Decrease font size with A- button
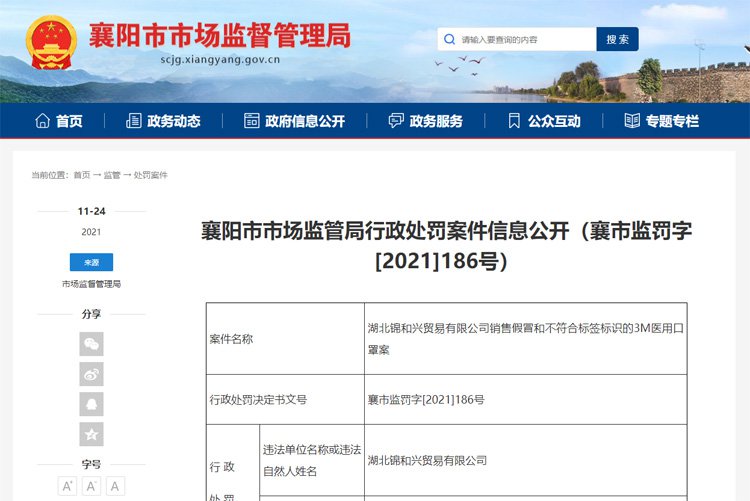Viewport: 750px width, 501px height. (92, 486)
